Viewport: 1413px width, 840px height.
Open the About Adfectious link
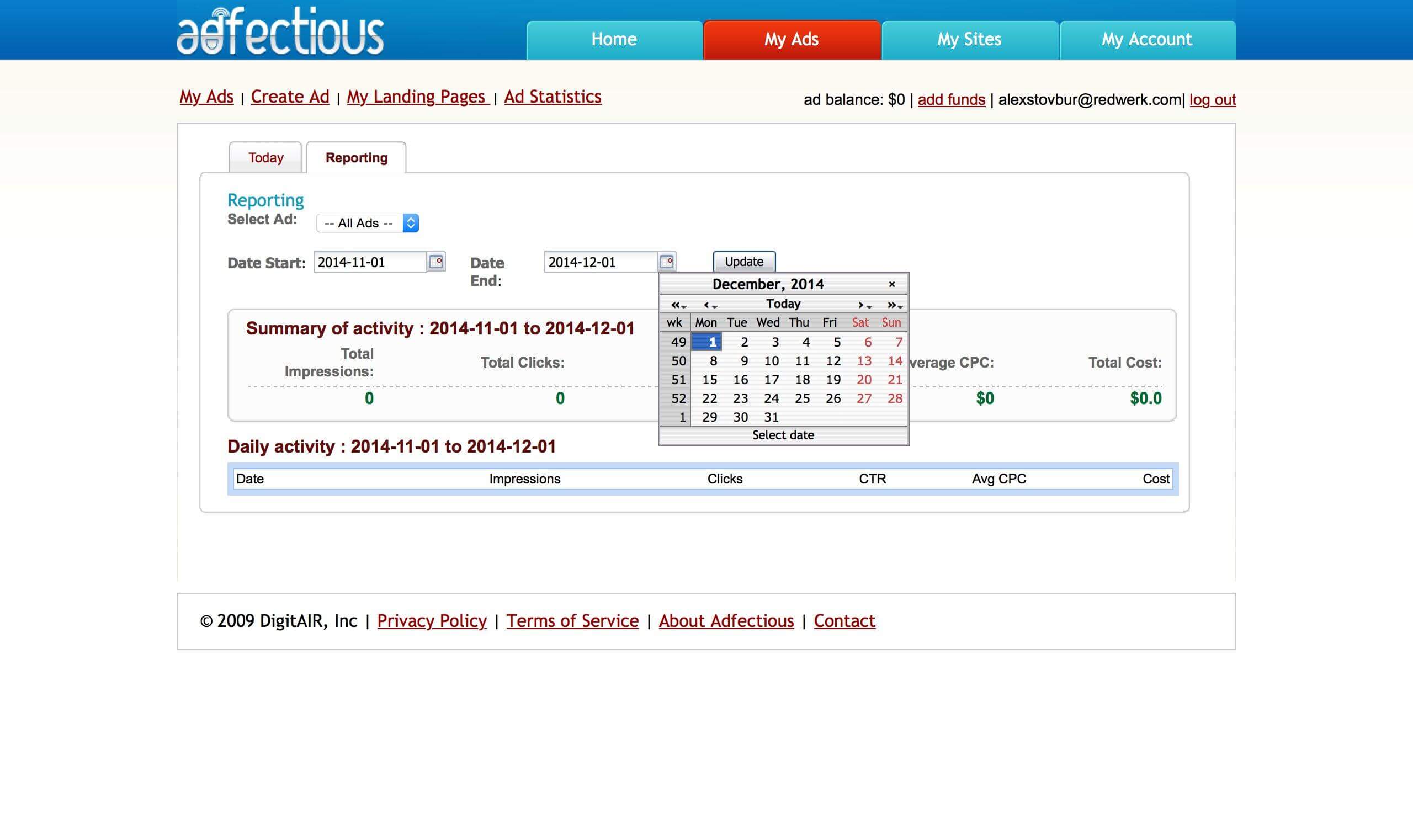coord(726,621)
